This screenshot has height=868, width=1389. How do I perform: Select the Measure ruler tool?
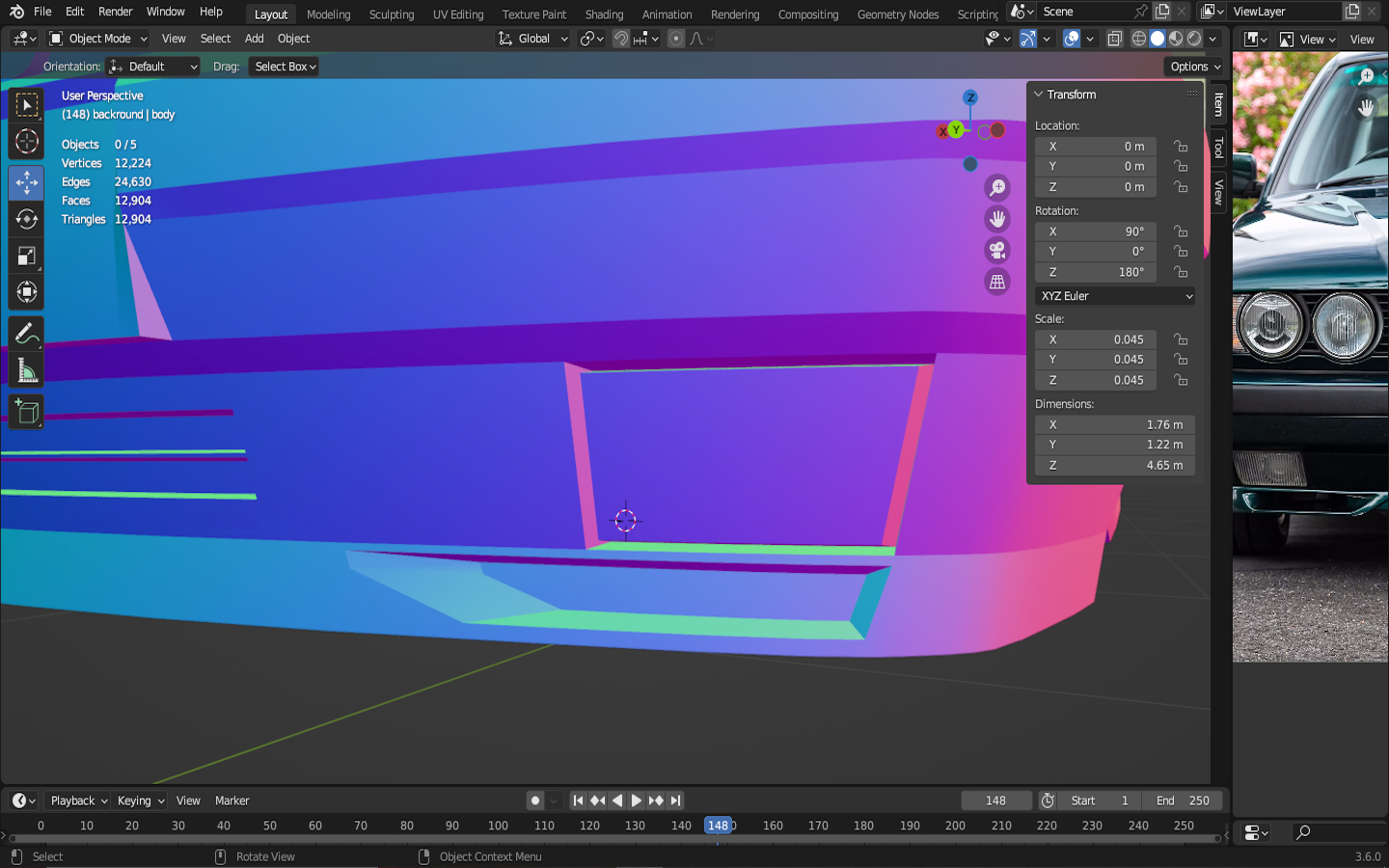click(x=26, y=371)
